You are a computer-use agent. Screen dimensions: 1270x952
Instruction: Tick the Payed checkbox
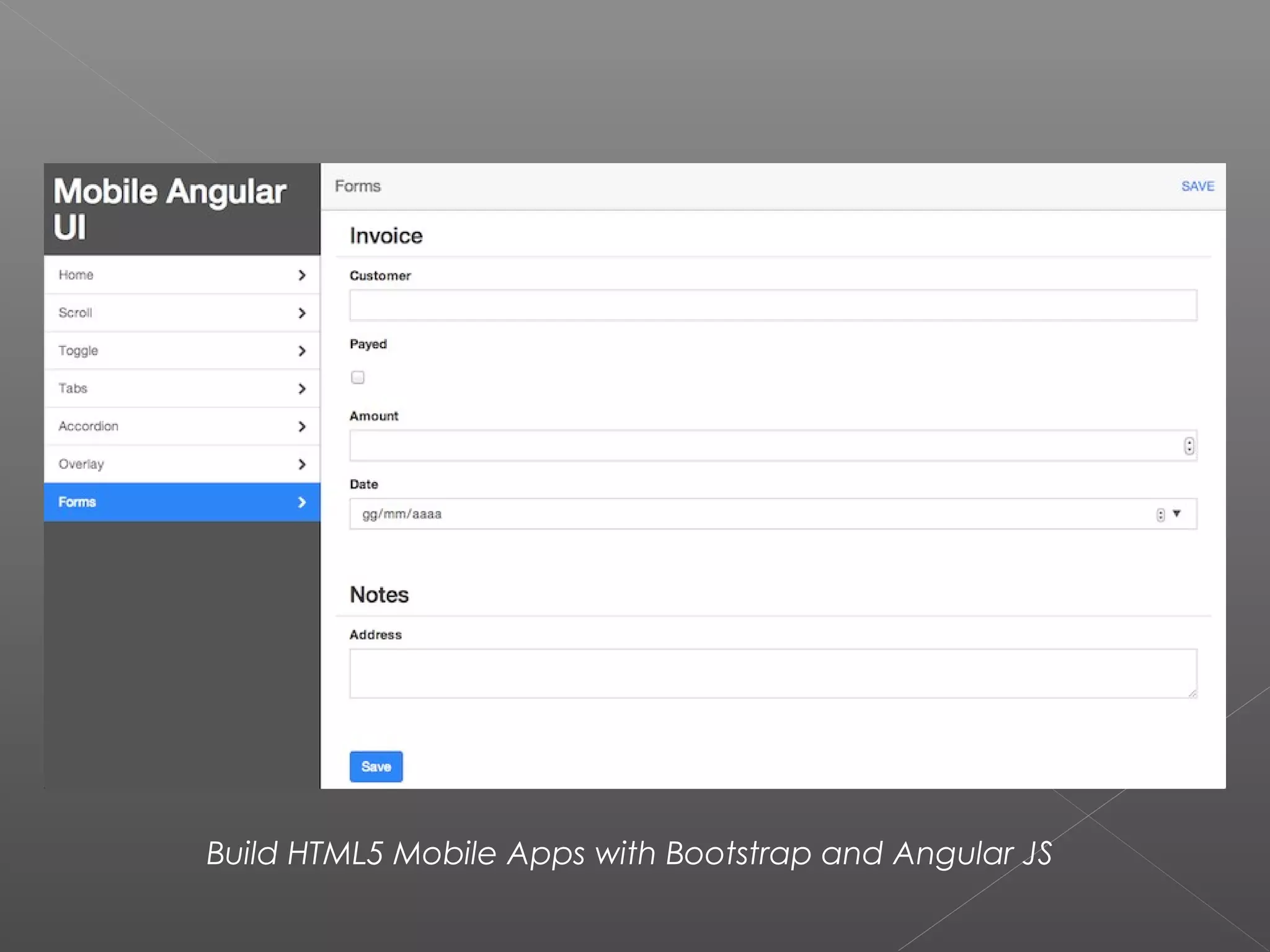click(358, 377)
